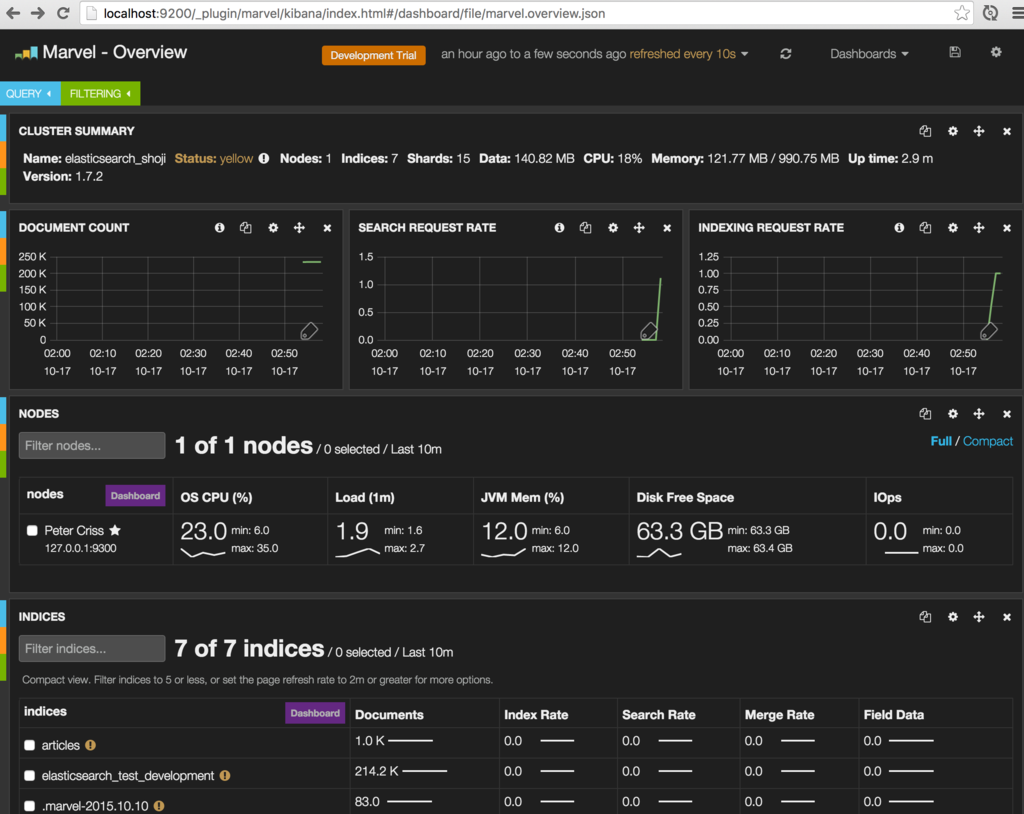
Task: Click Search Request Rate move icon
Action: (639, 228)
